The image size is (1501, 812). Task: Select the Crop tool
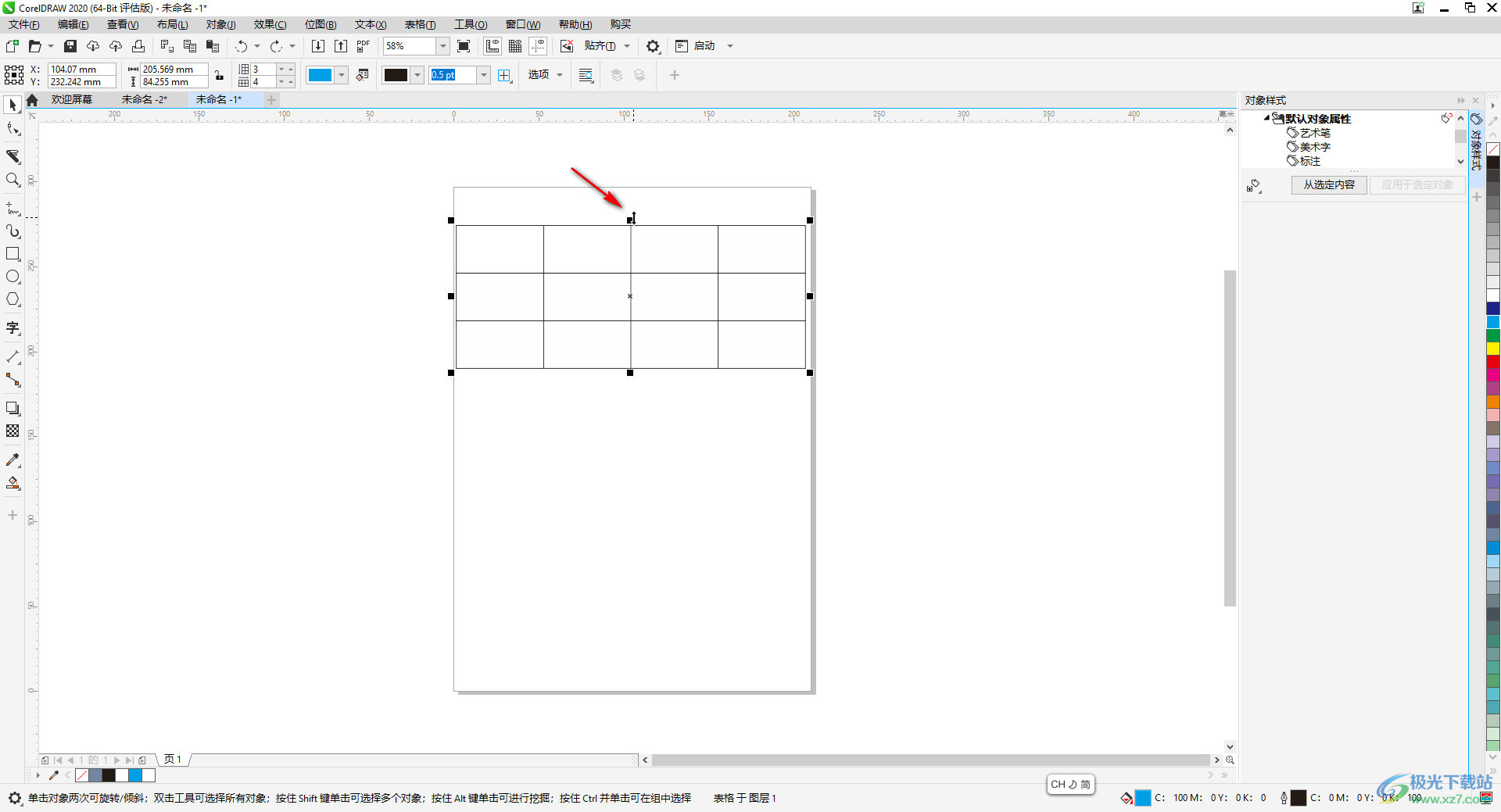click(13, 156)
